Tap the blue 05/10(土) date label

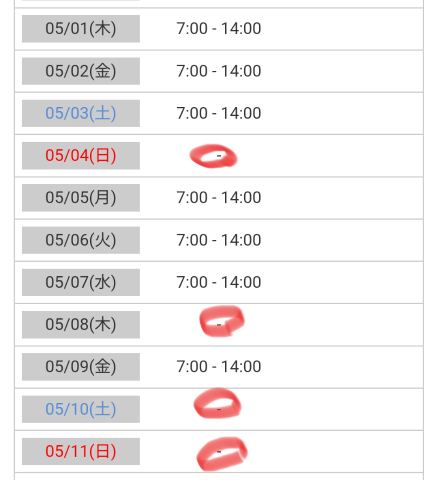pos(81,409)
